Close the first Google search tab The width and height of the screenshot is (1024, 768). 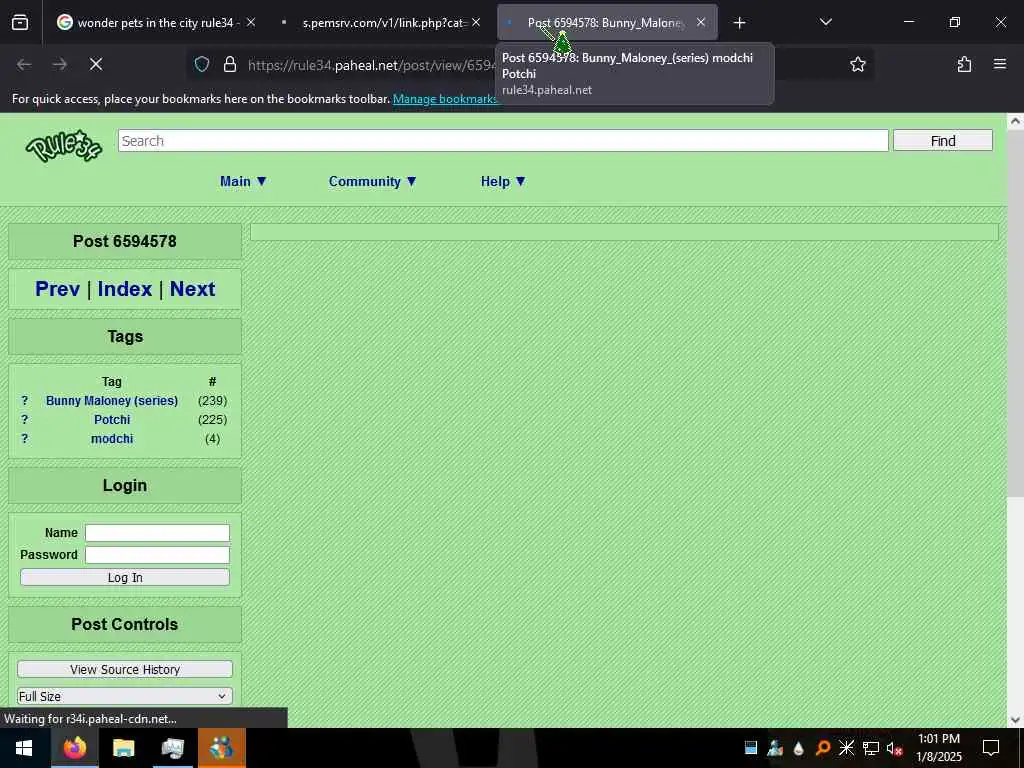tap(251, 22)
